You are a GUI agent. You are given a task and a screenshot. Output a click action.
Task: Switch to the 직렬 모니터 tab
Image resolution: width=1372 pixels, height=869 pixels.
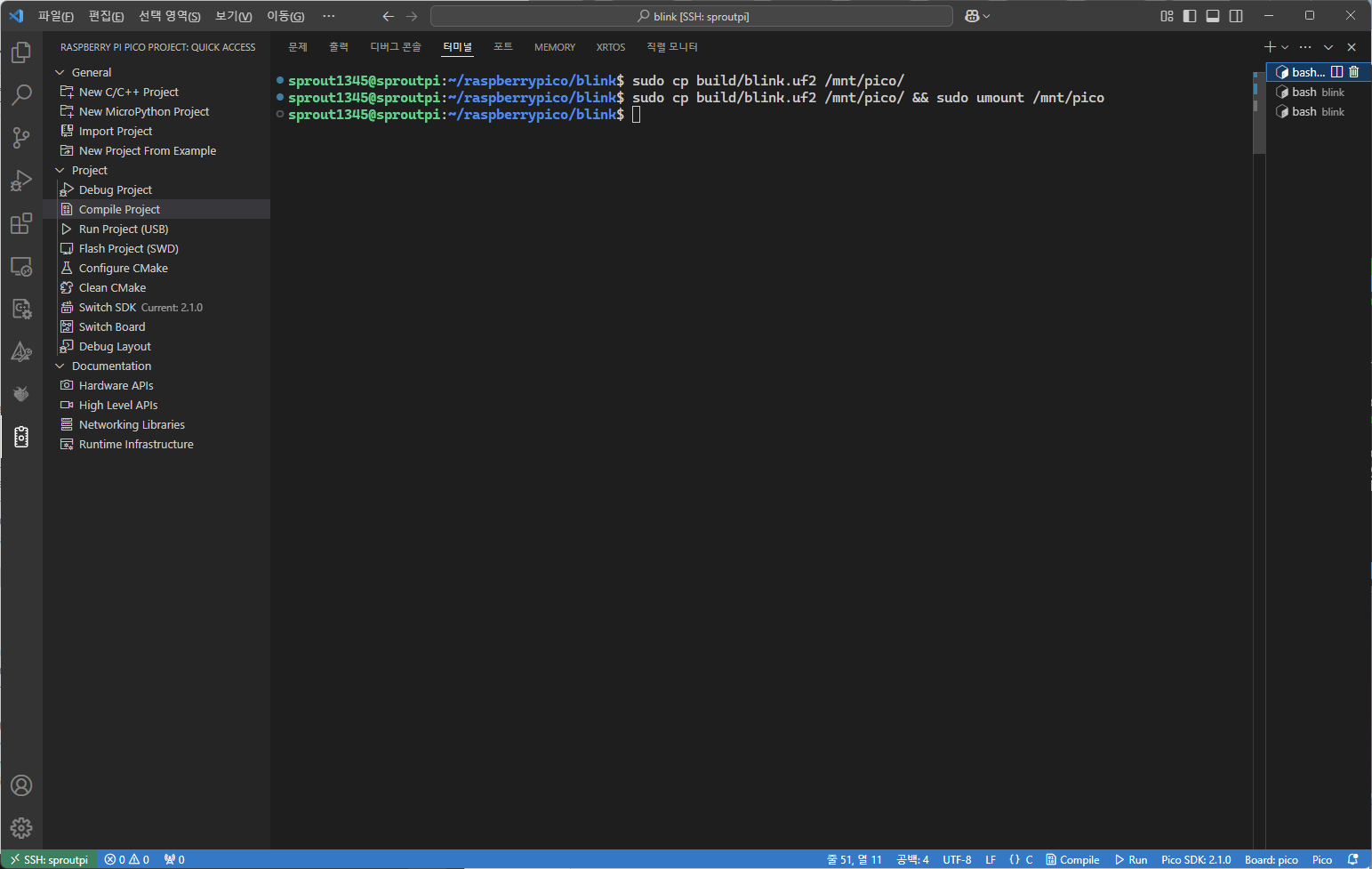[672, 47]
